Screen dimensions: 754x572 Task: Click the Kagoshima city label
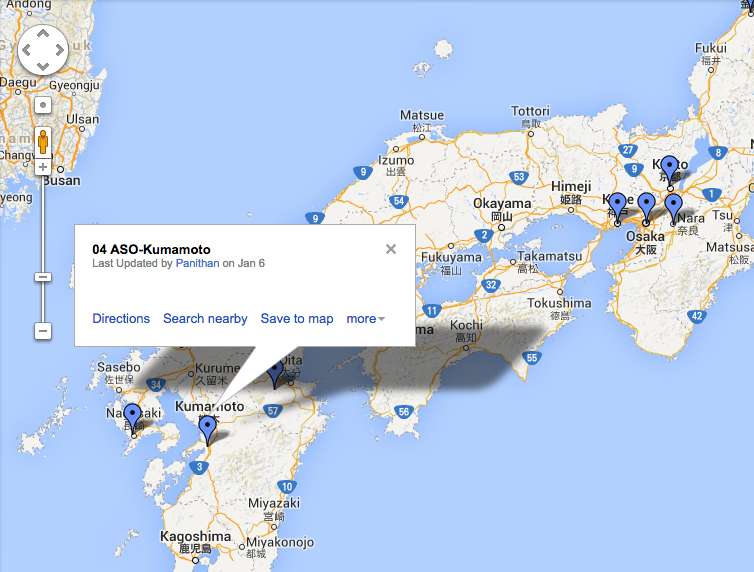pos(195,536)
